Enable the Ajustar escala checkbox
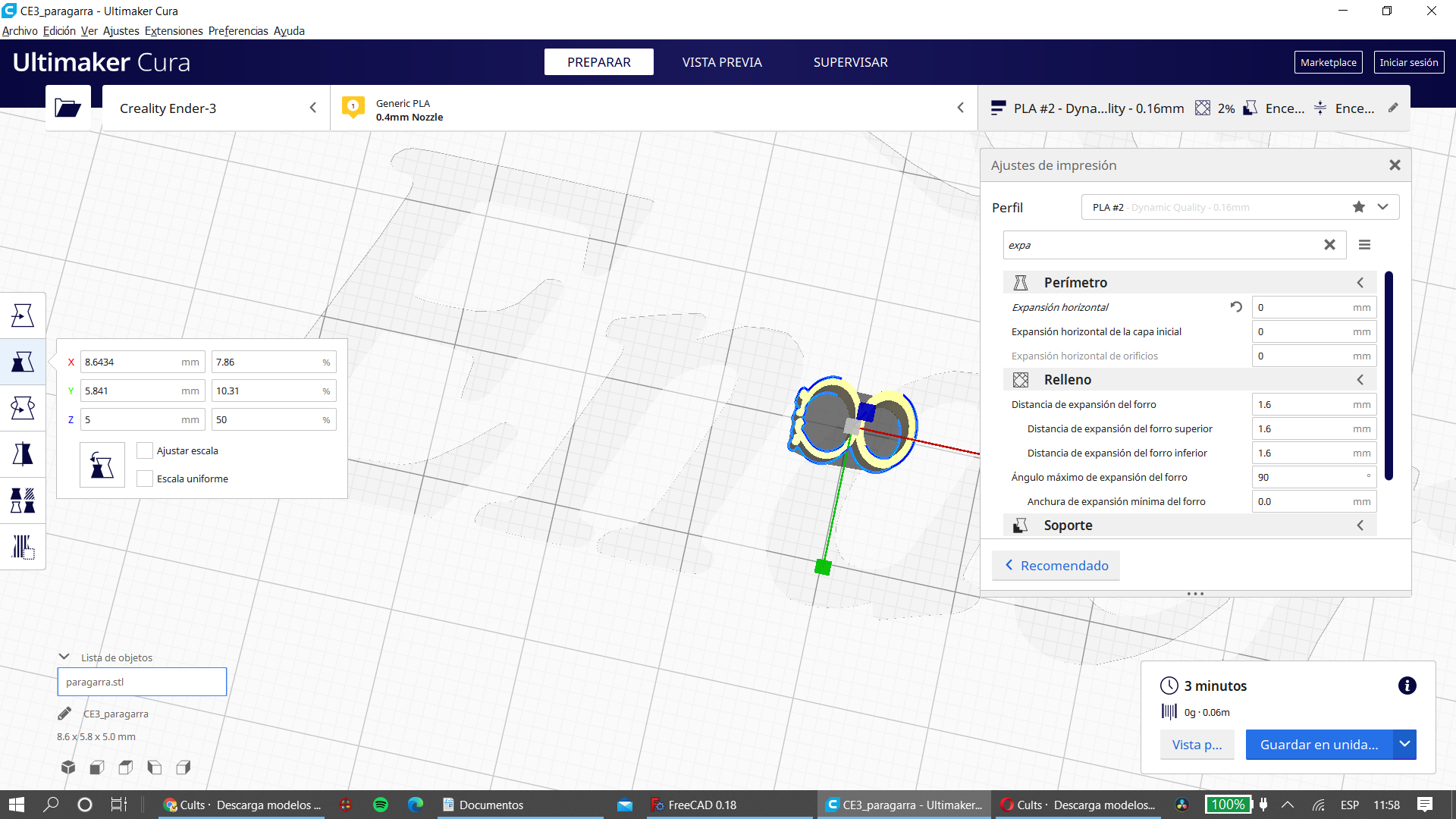Image resolution: width=1456 pixels, height=819 pixels. (145, 450)
